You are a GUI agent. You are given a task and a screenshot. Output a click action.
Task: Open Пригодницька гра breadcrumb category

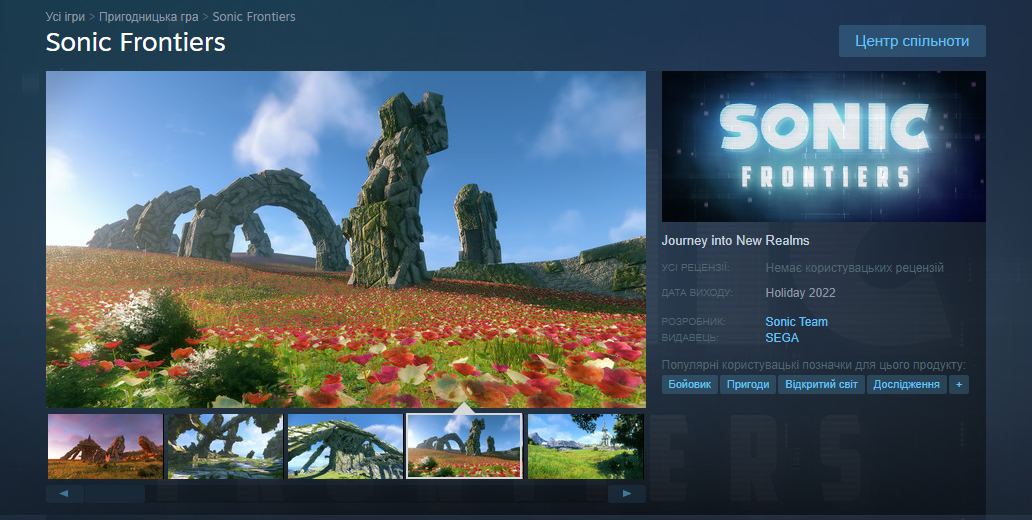(x=149, y=16)
